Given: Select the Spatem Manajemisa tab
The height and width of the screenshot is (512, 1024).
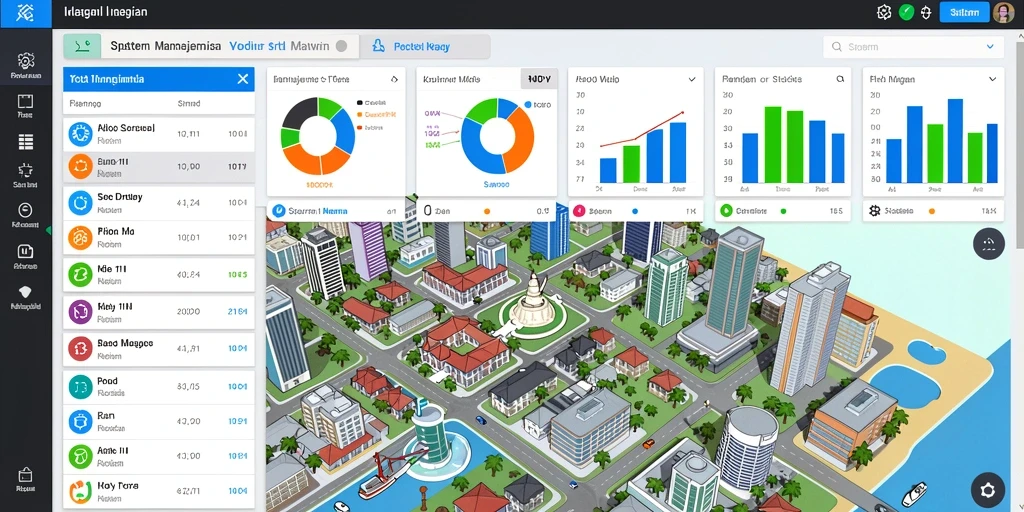Looking at the screenshot, I should (x=165, y=46).
